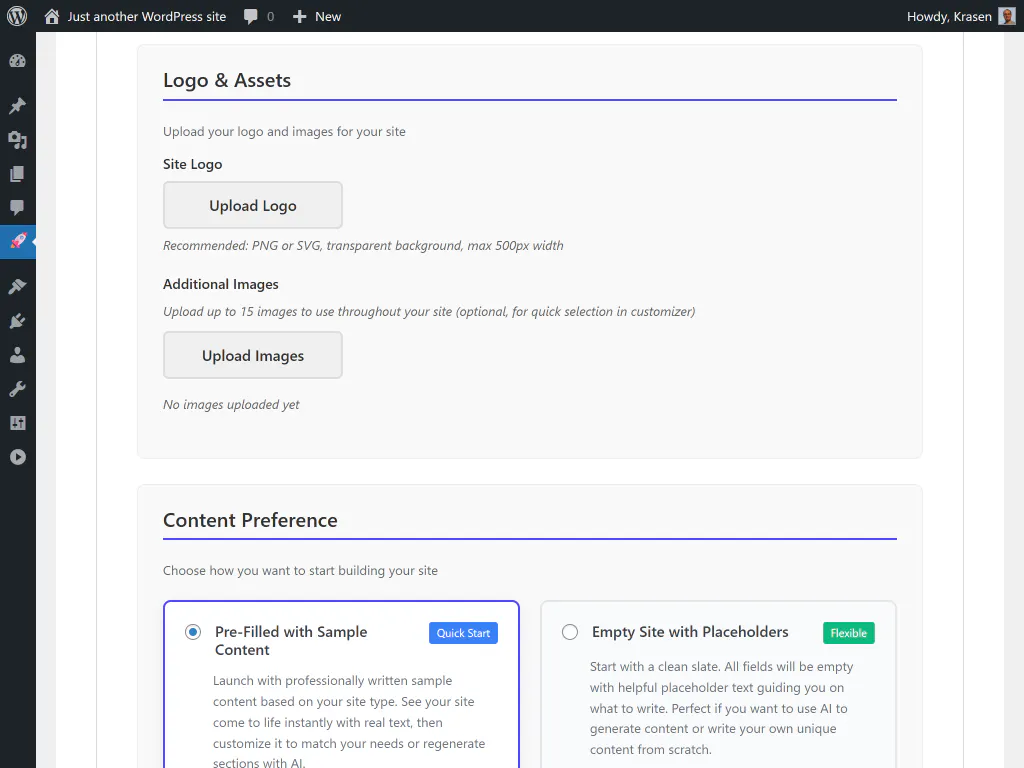Open Posts via pushpin sidebar icon
The image size is (1024, 768).
point(18,106)
